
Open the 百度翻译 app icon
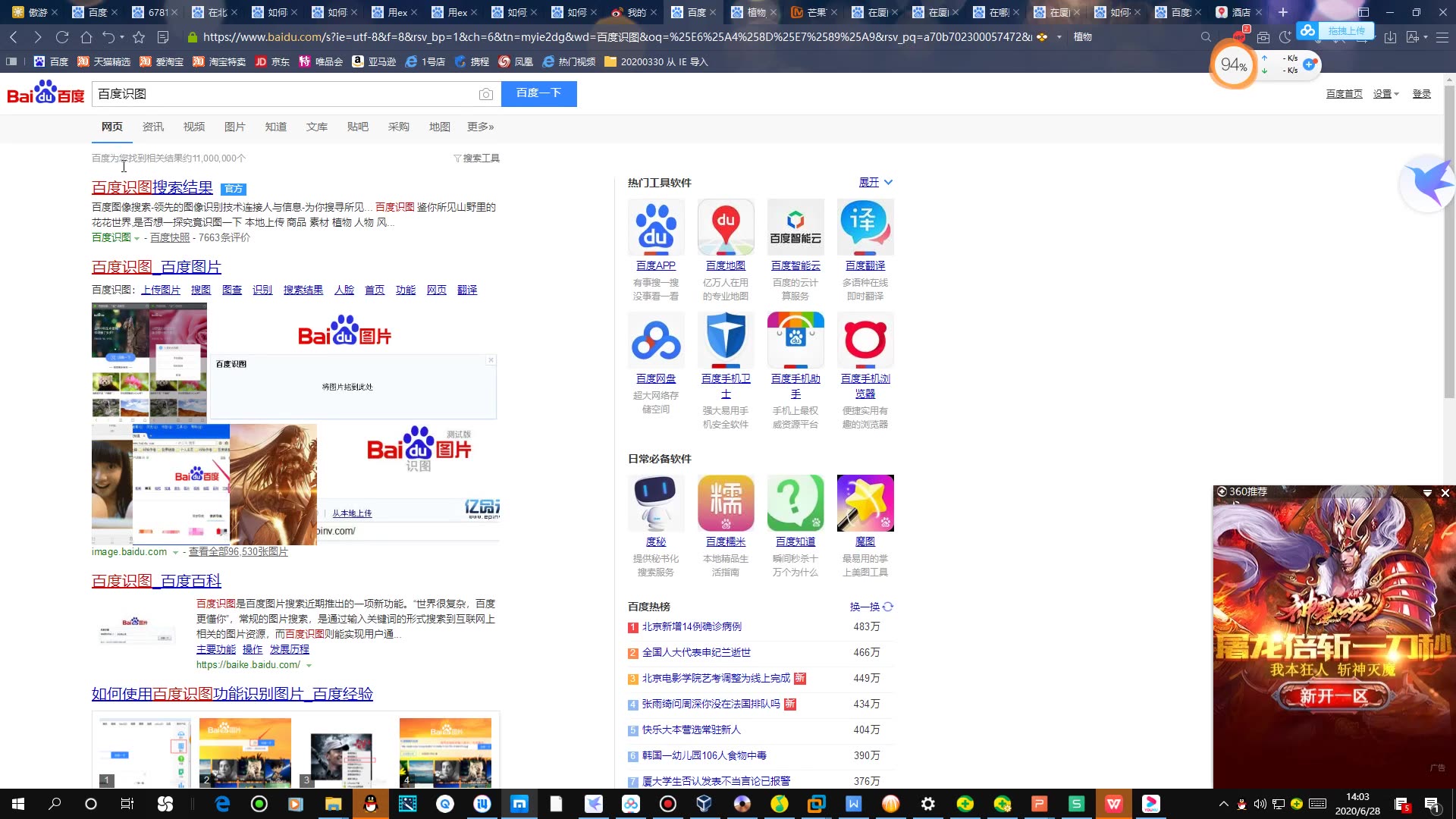click(x=865, y=227)
